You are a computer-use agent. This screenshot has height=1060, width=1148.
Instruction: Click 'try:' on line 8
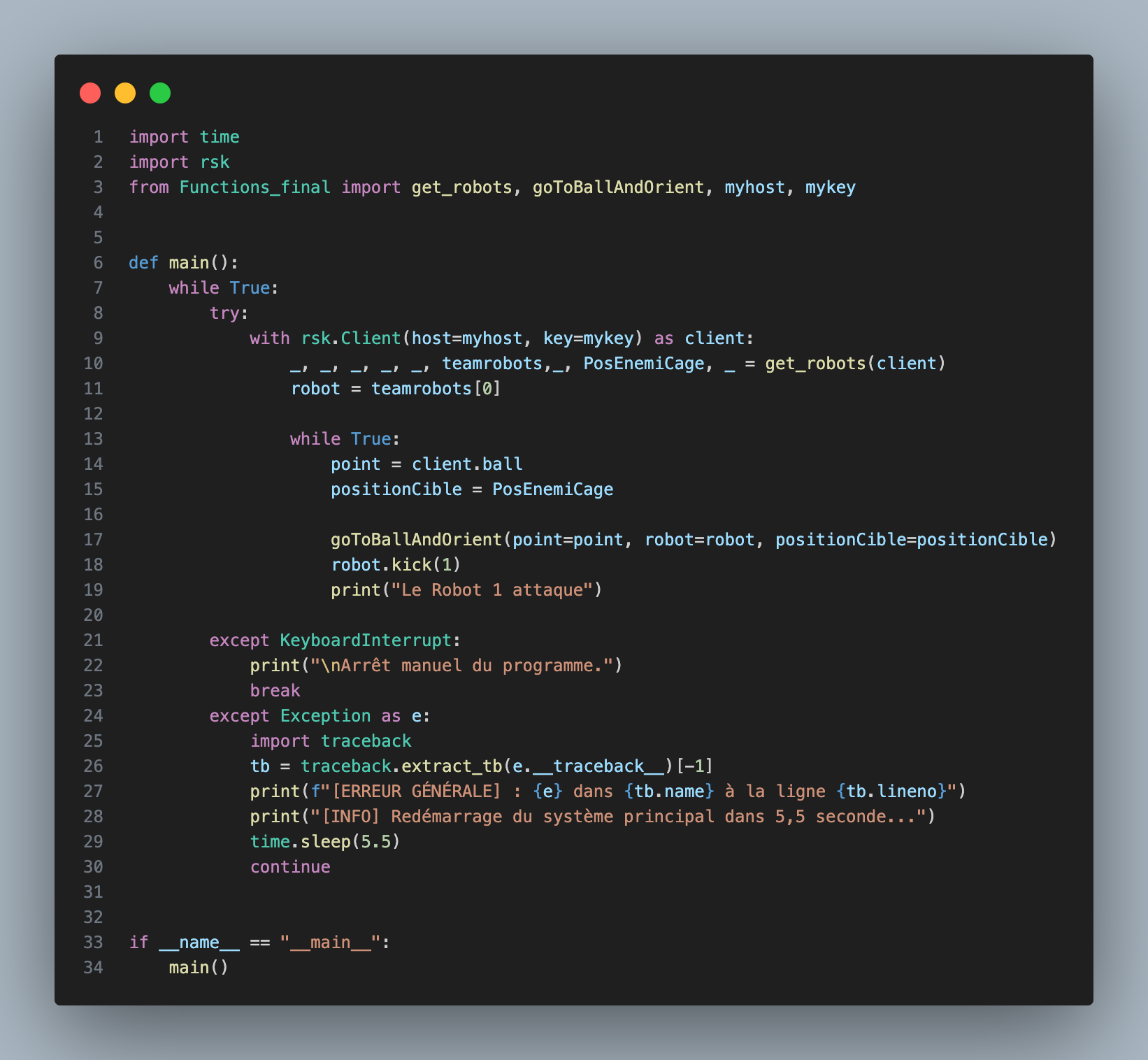click(x=229, y=313)
